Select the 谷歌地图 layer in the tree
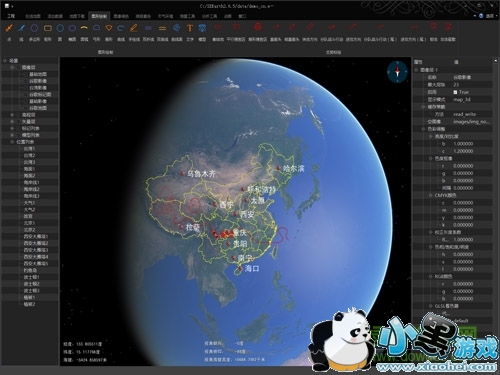Image resolution: width=500 pixels, height=375 pixels. pyautogui.click(x=38, y=108)
